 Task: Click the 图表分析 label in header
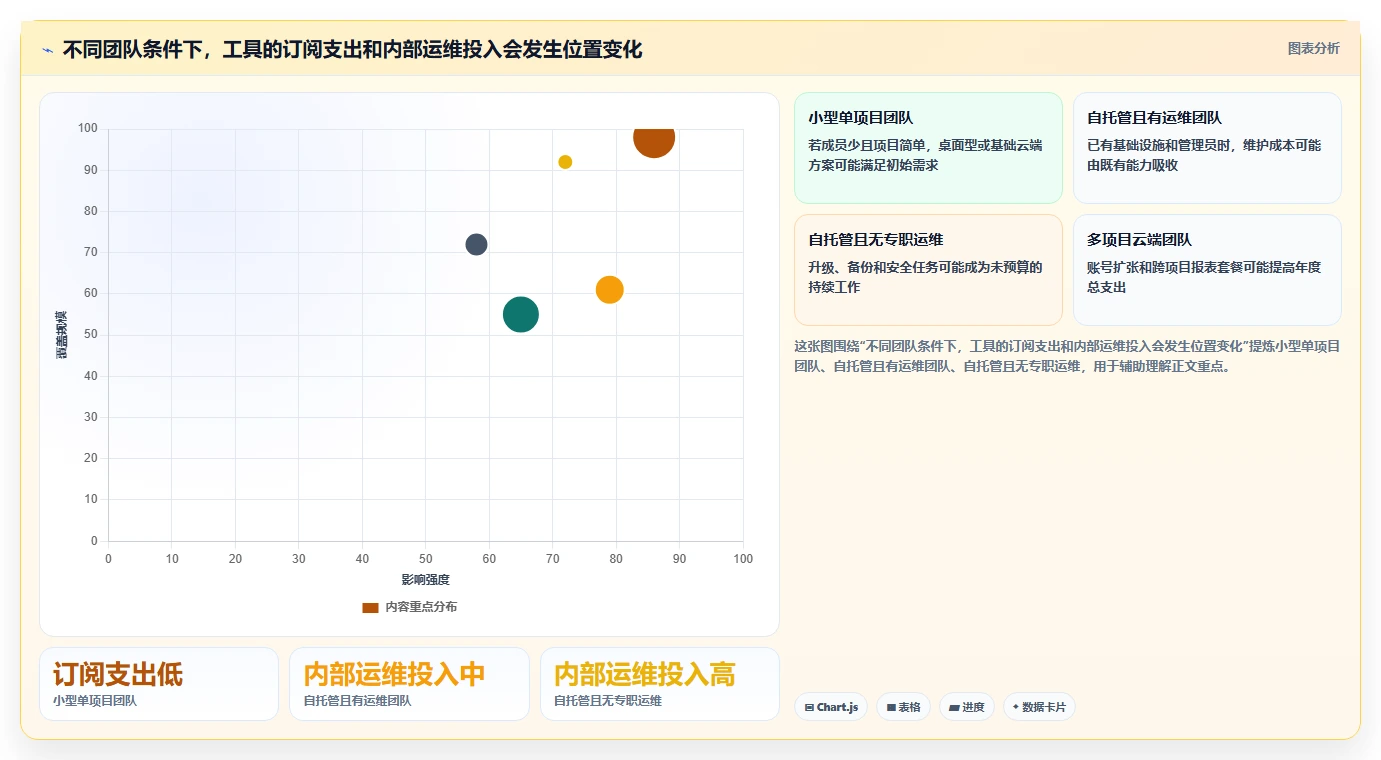tap(1313, 48)
